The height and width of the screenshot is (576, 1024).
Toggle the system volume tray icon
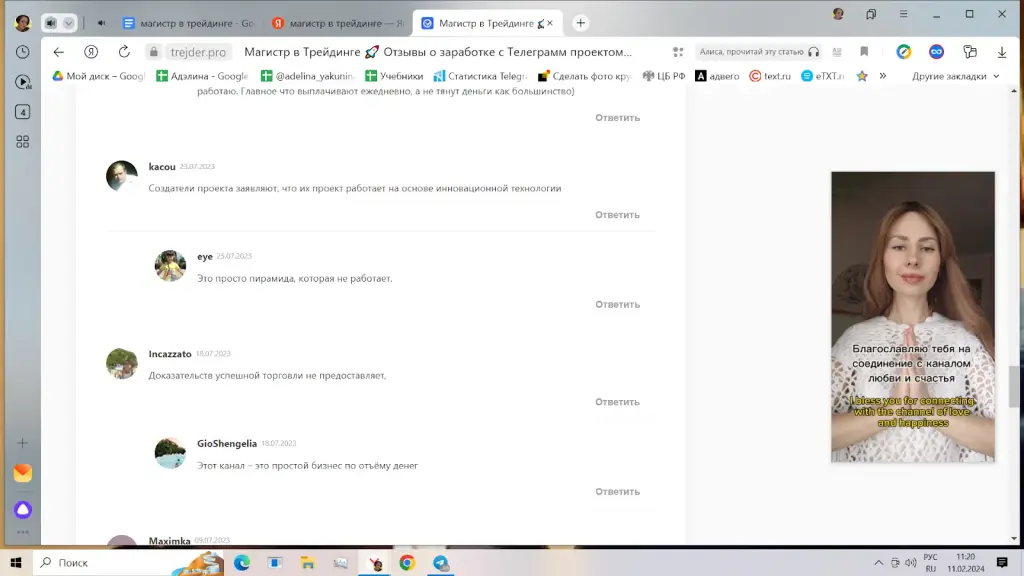[x=910, y=562]
